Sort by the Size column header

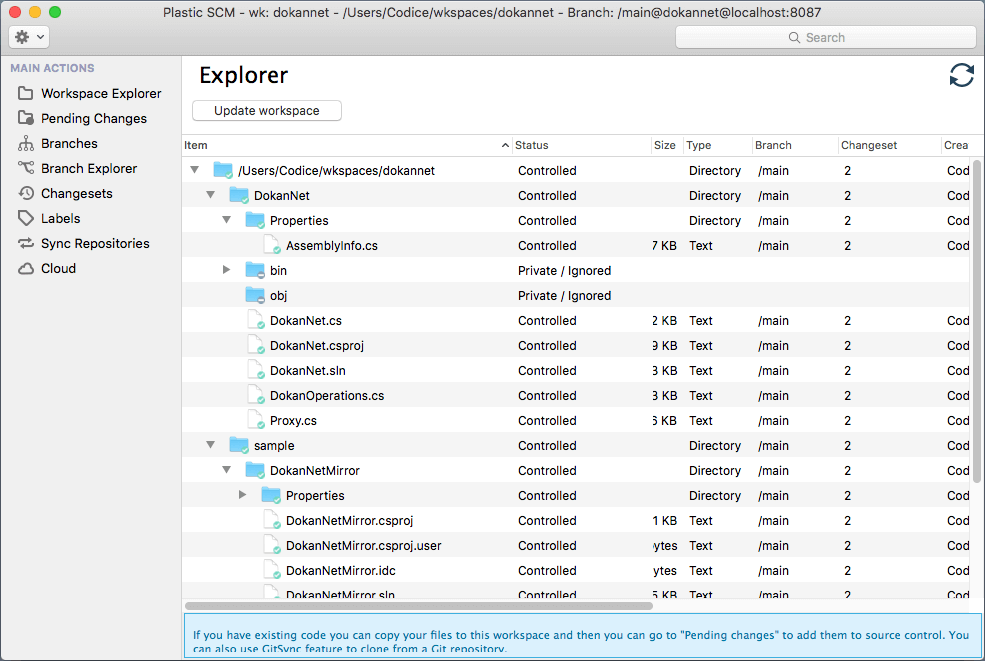pyautogui.click(x=666, y=145)
